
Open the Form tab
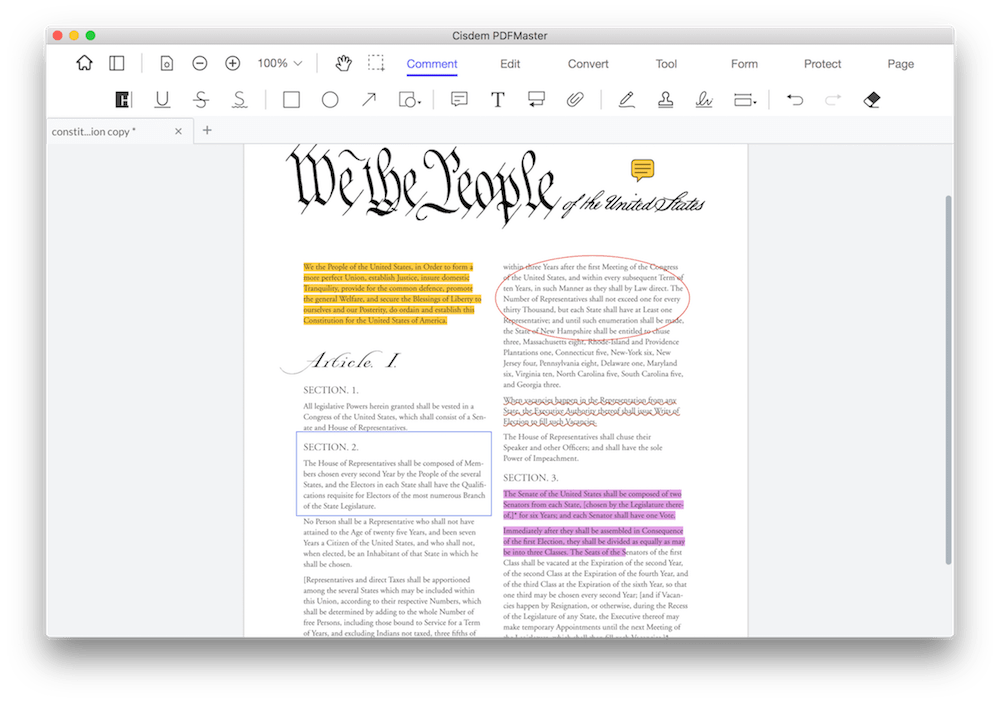[744, 64]
